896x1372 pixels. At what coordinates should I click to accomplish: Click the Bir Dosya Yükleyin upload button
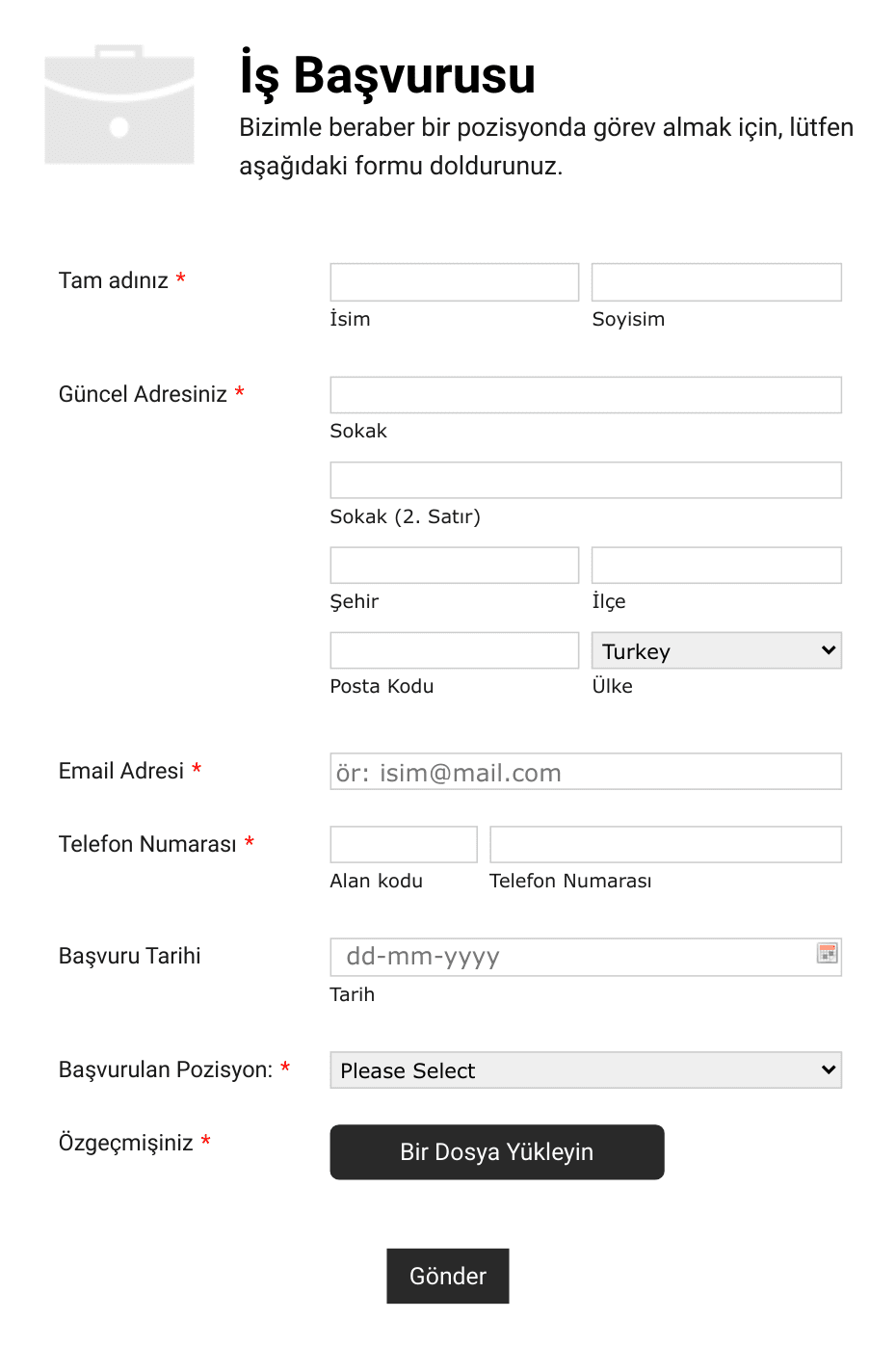pos(497,1151)
